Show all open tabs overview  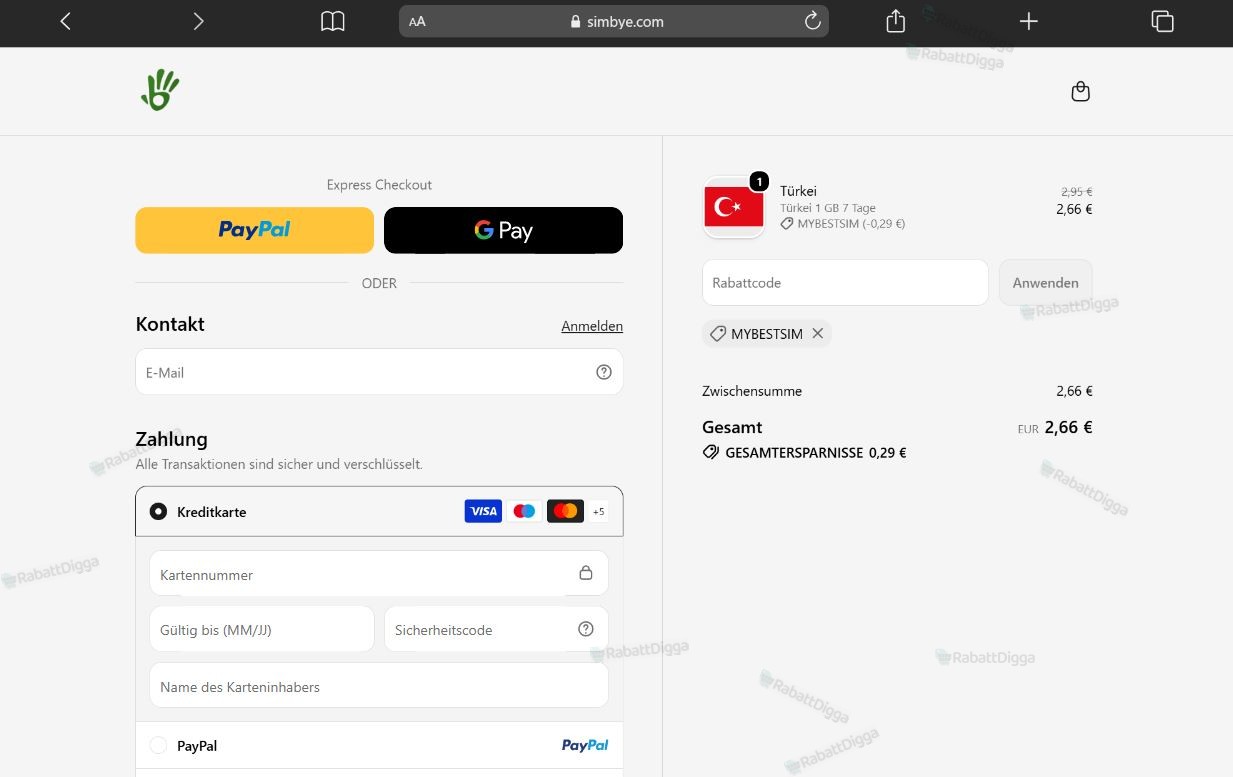[1162, 21]
